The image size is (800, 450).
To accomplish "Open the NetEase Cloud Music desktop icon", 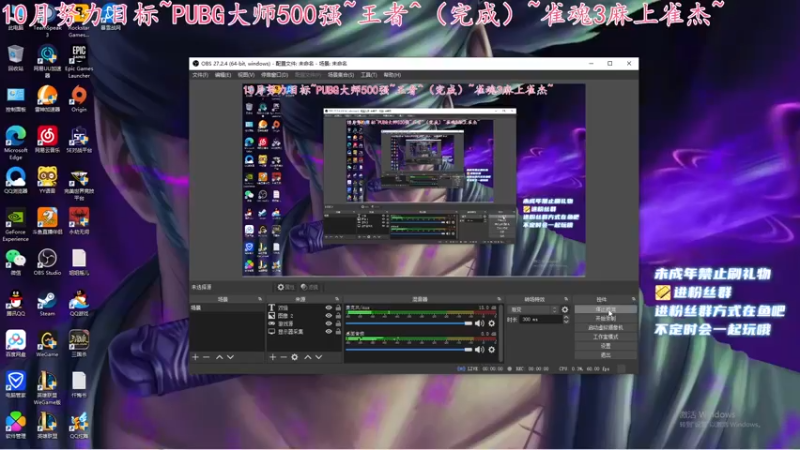I will (47, 139).
